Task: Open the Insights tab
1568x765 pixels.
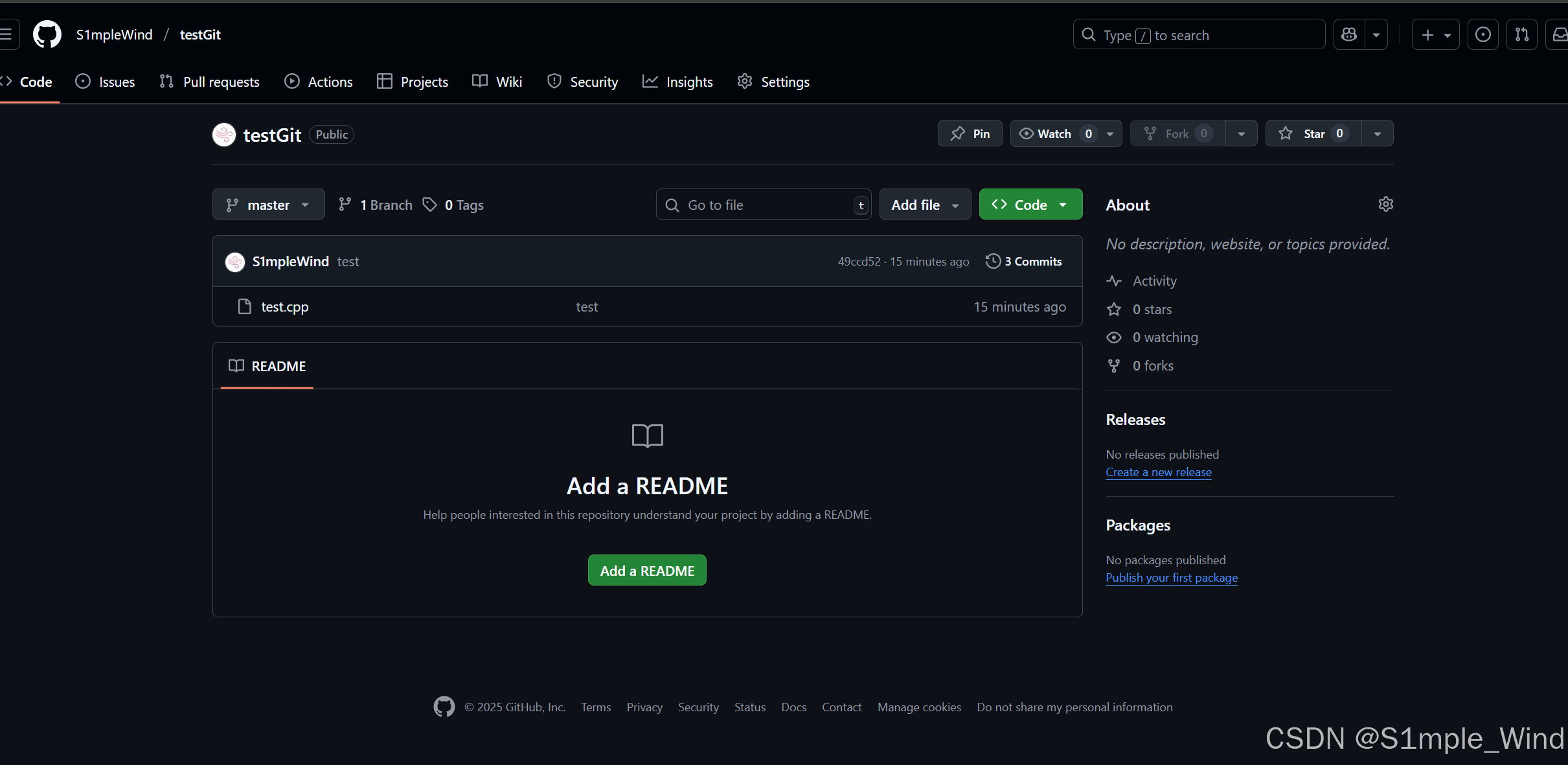Action: [x=677, y=82]
